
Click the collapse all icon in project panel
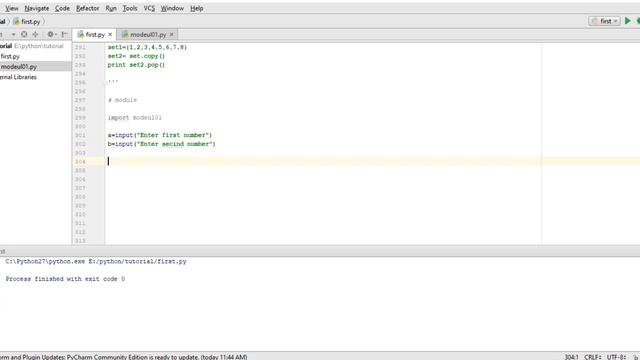36,35
